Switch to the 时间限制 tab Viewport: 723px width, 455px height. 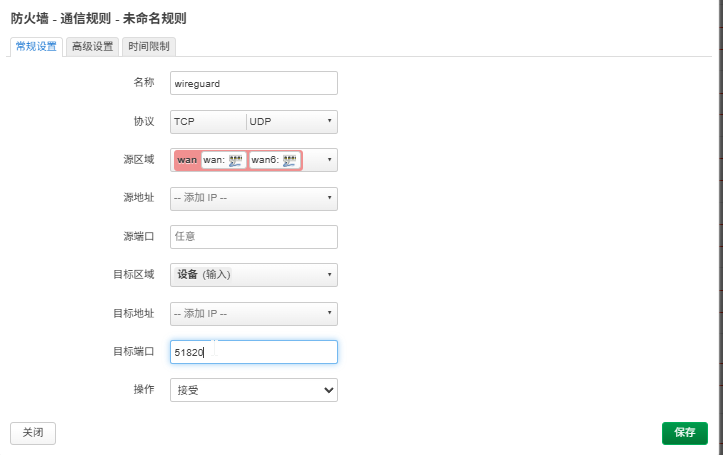[x=148, y=47]
